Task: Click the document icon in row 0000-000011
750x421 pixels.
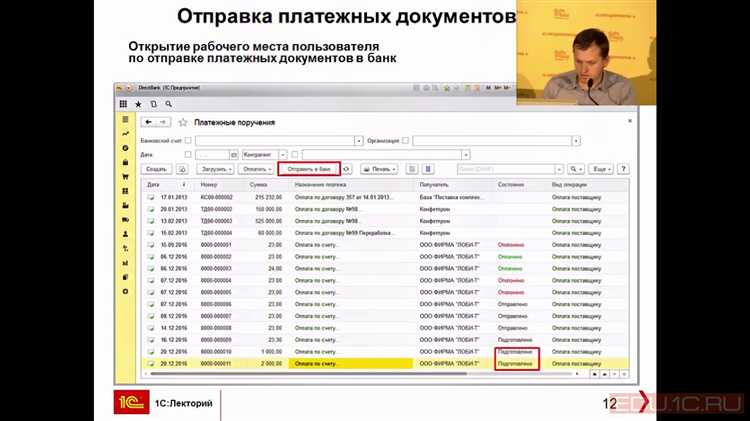Action: click(x=151, y=364)
